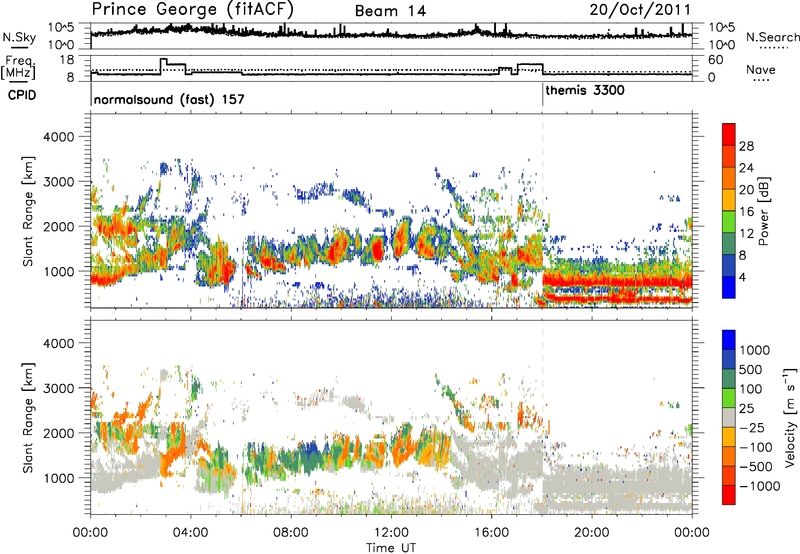Click the "Velocity [m s⁻¹]" color bar title
800x554 pixels.
pos(790,417)
